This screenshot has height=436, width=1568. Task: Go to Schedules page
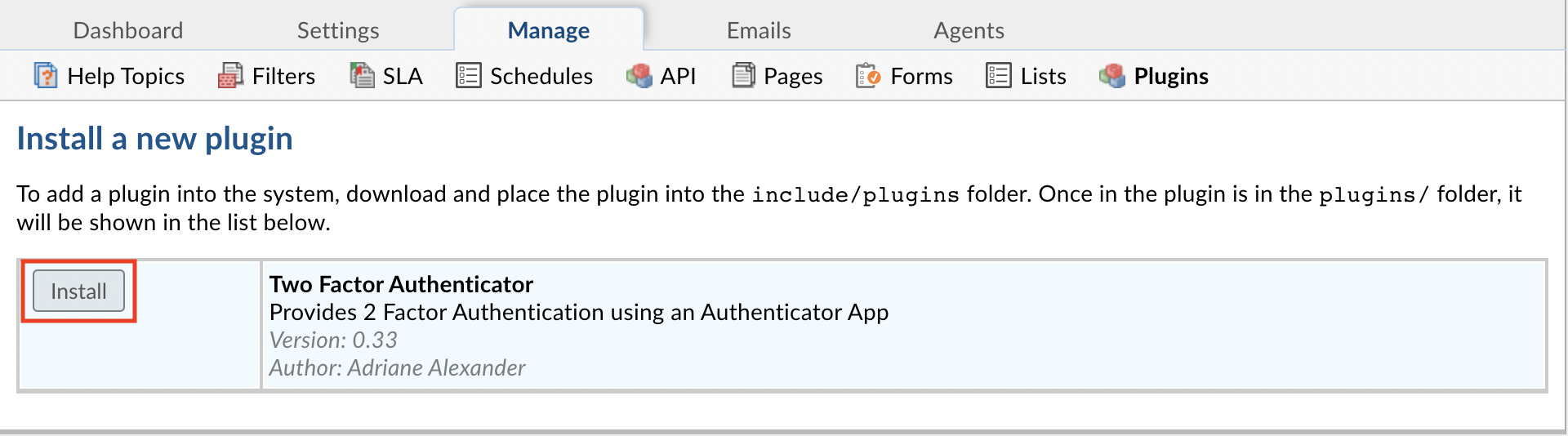541,76
